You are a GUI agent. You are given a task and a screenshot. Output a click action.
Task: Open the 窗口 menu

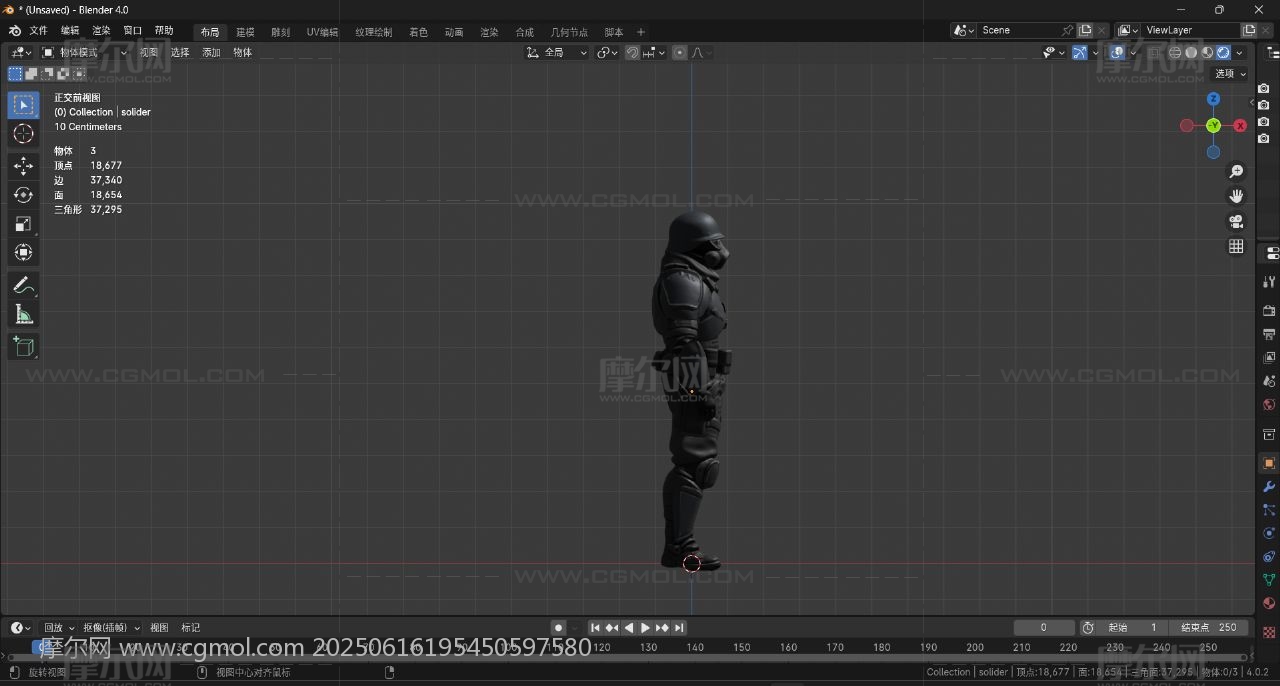coord(133,31)
